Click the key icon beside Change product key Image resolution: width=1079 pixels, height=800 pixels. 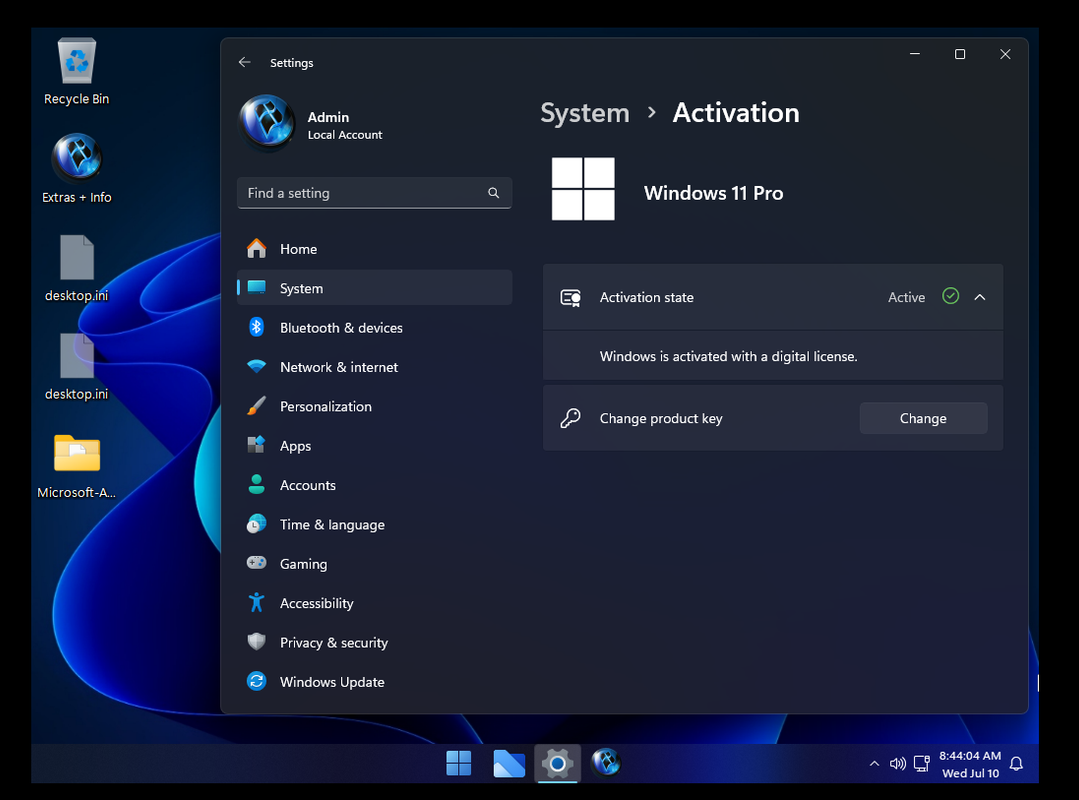click(570, 418)
